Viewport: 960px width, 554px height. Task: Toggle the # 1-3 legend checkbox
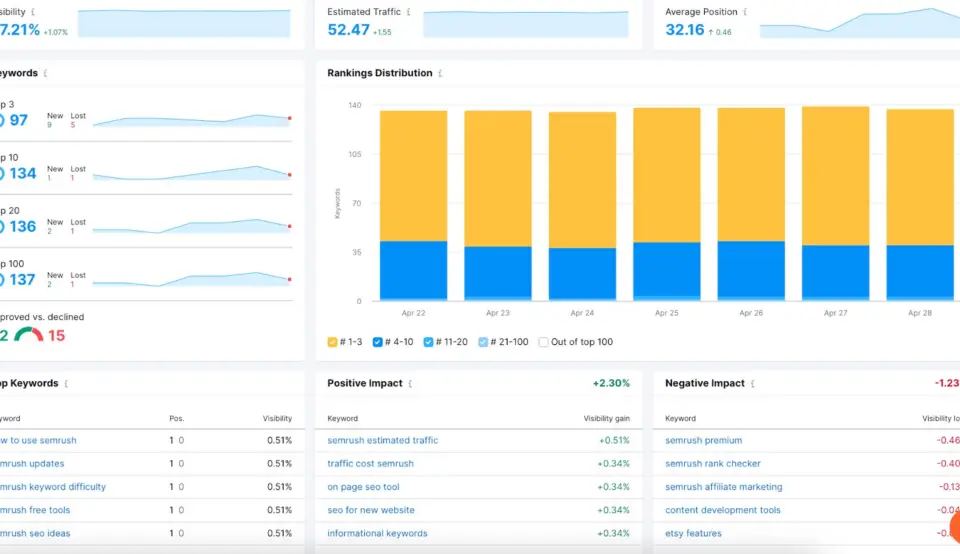(332, 342)
